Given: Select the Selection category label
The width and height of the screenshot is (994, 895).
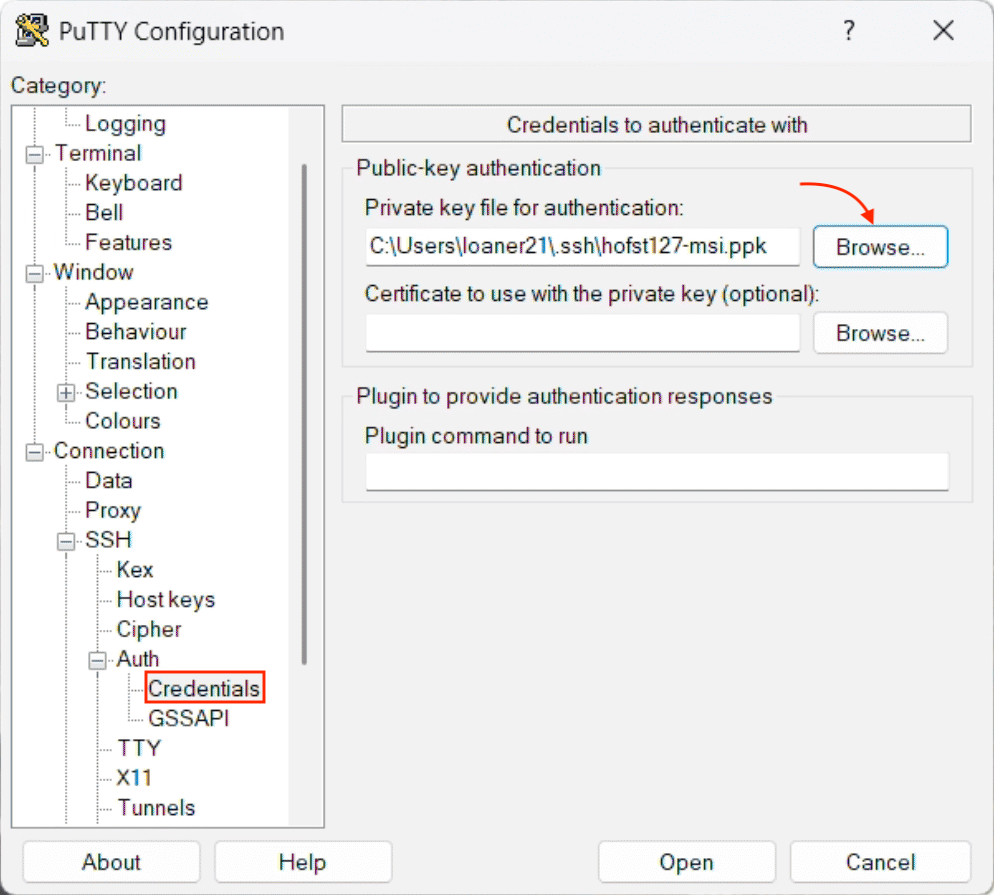Looking at the screenshot, I should 131,391.
